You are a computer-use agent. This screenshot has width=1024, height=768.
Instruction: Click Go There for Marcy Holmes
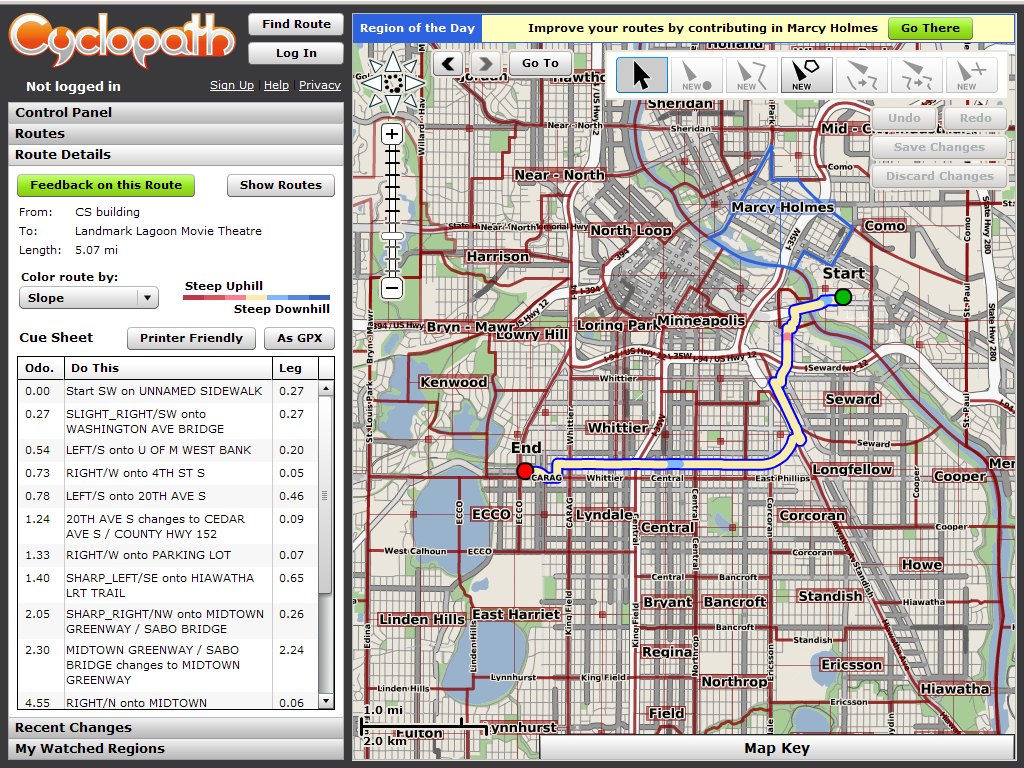coord(931,28)
